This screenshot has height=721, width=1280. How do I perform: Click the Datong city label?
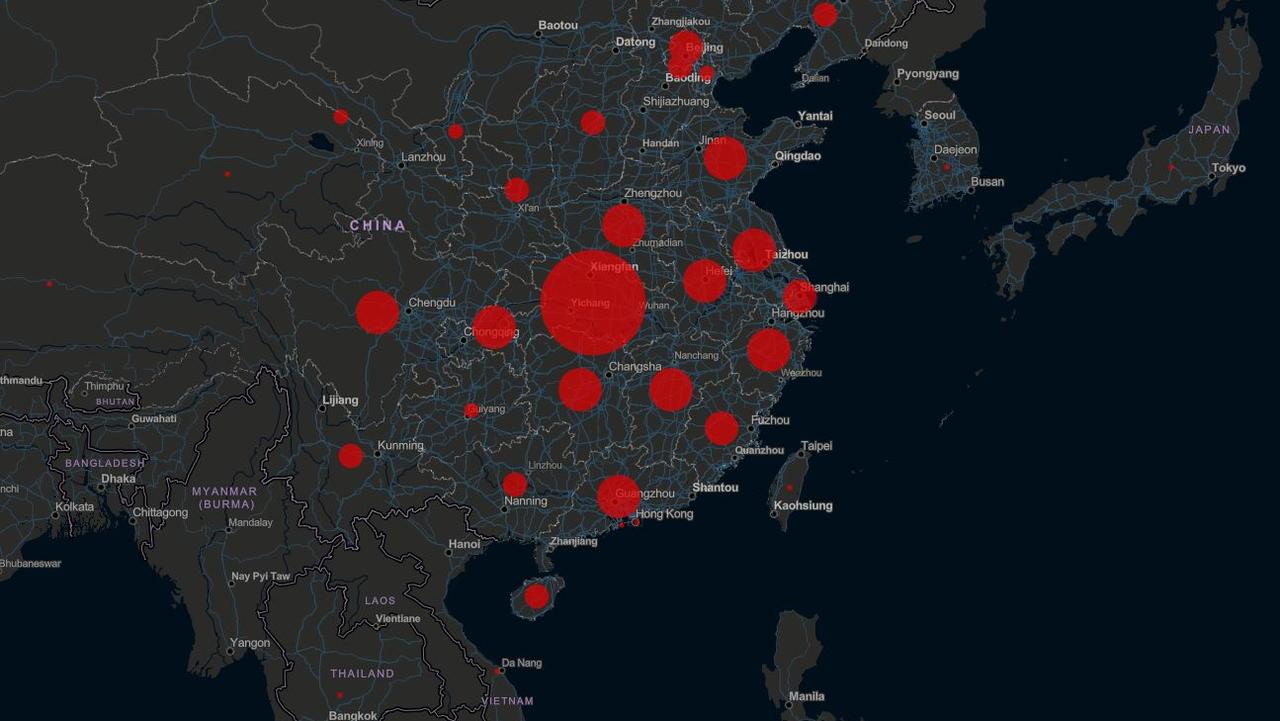pos(636,42)
